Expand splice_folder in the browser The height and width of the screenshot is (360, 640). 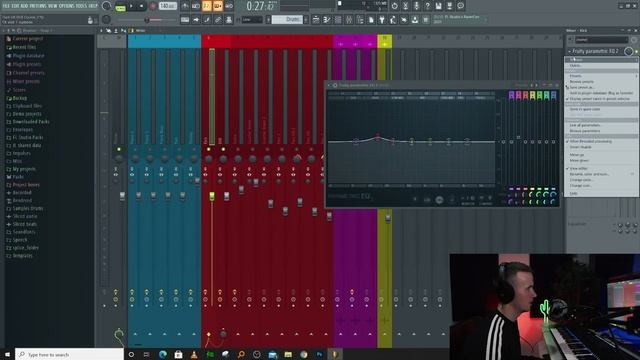coord(25,248)
